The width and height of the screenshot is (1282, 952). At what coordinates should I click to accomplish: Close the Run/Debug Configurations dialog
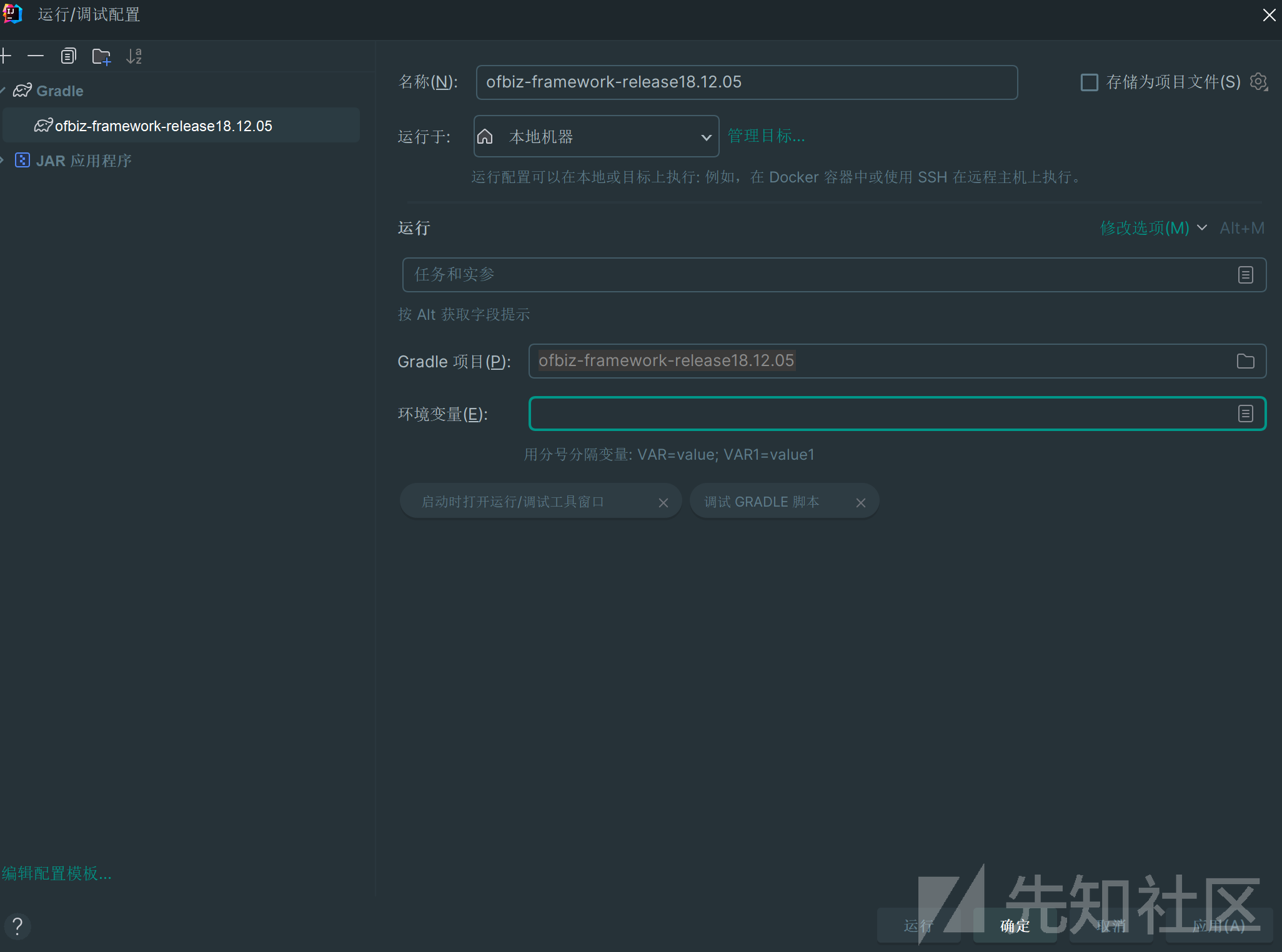click(x=1269, y=14)
